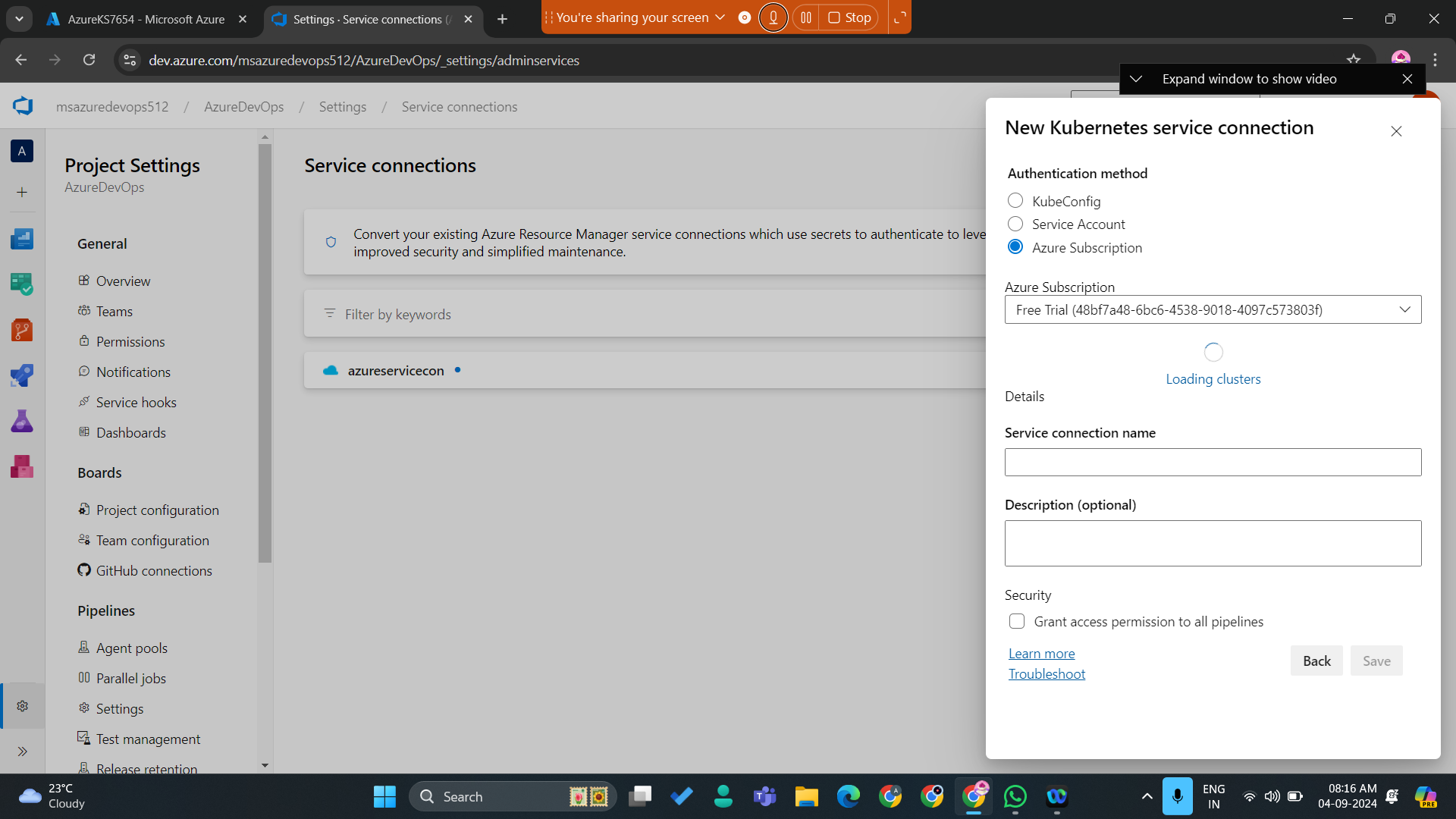1456x819 pixels.
Task: Open Permissions settings page
Action: point(130,342)
